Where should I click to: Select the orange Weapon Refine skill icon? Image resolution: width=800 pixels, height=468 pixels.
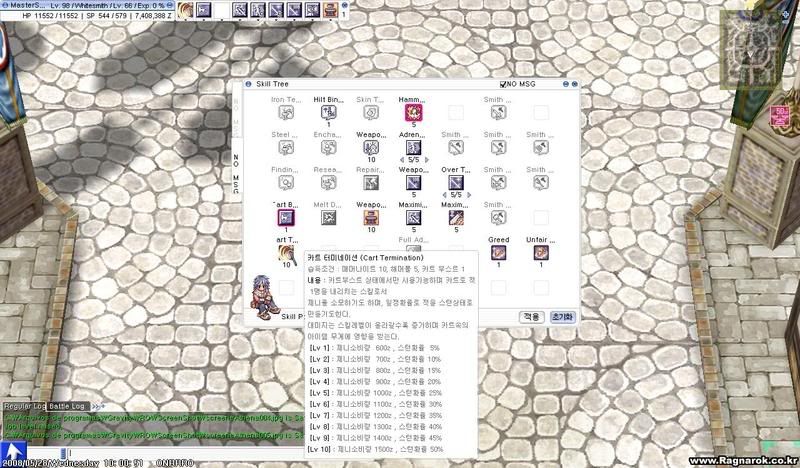(371, 218)
